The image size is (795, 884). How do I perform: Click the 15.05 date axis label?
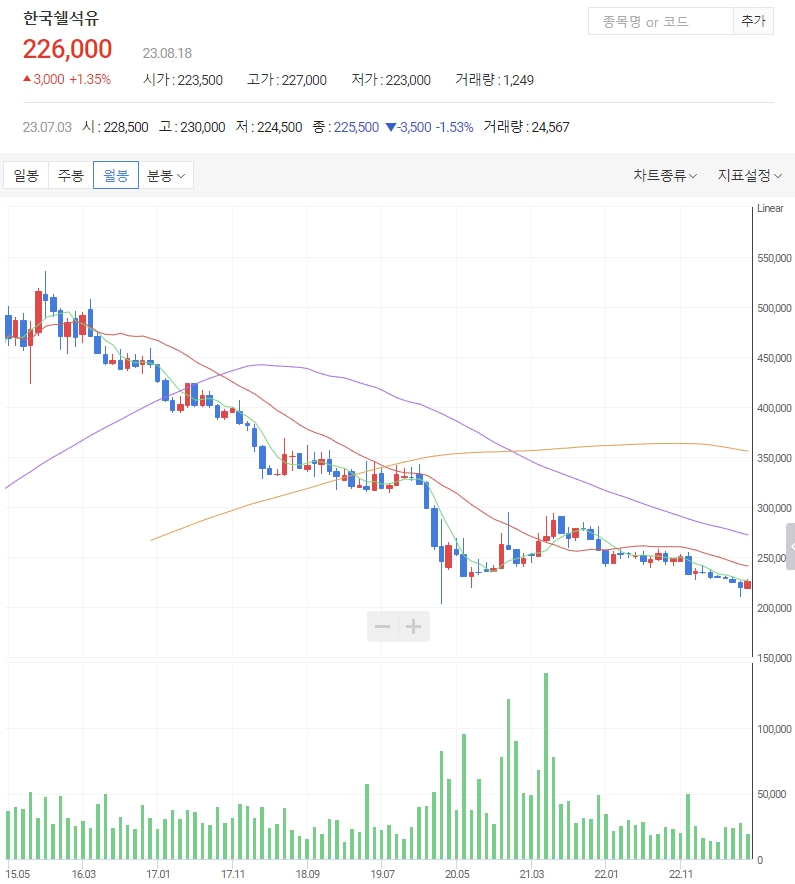17,874
